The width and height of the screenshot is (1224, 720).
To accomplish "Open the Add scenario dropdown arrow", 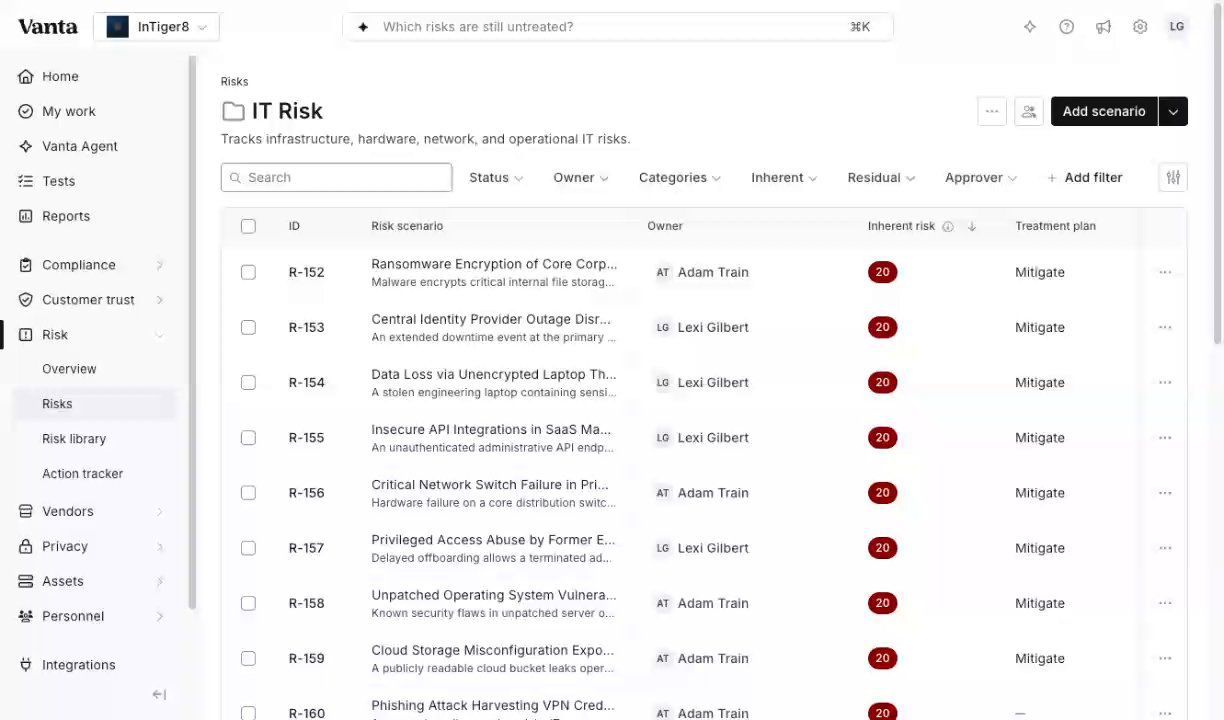I will (1173, 111).
